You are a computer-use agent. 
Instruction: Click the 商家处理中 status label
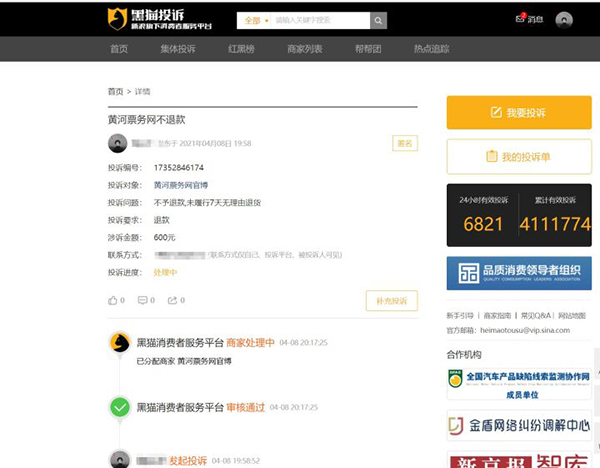tap(250, 342)
